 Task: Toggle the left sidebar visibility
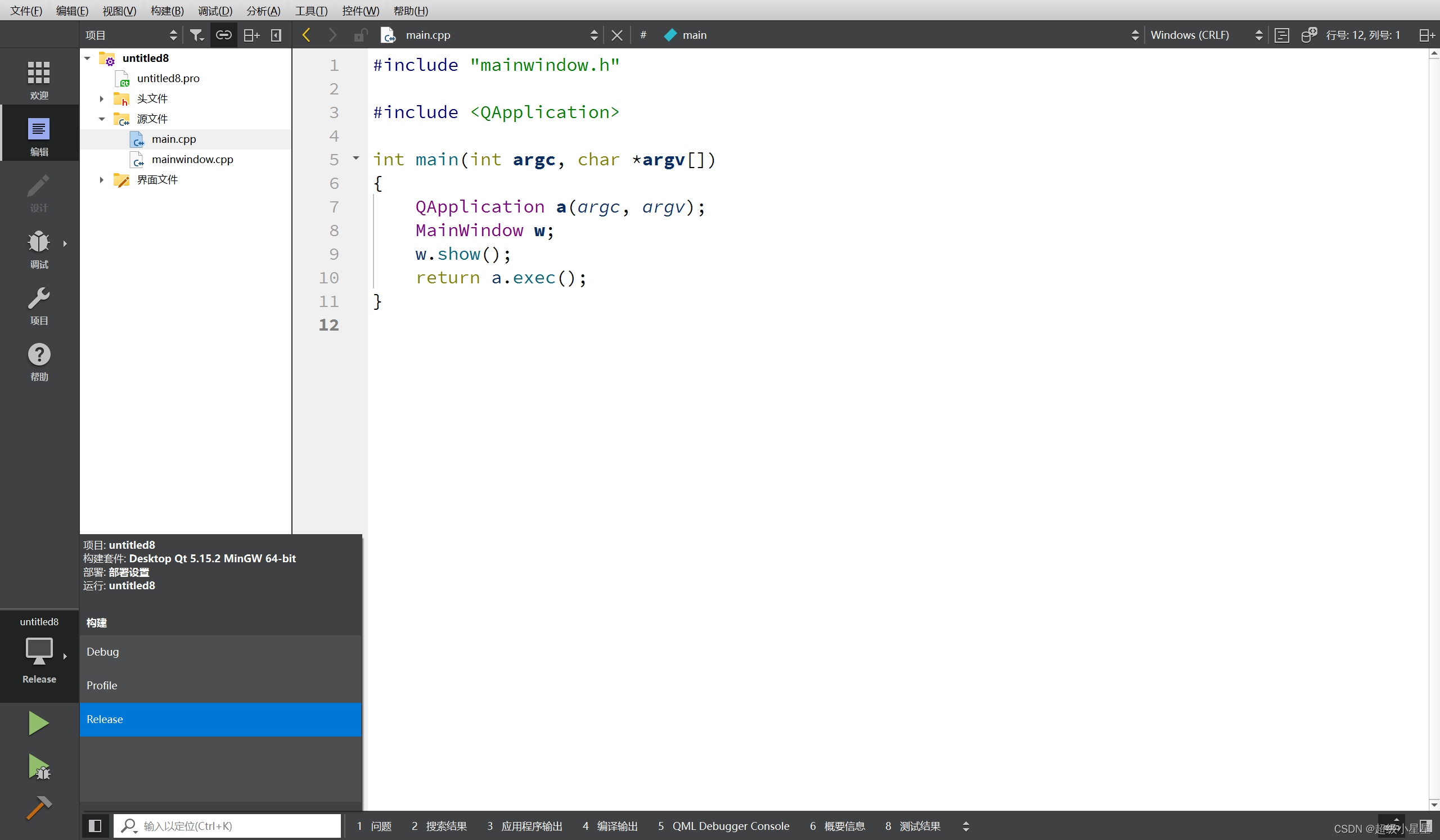95,826
